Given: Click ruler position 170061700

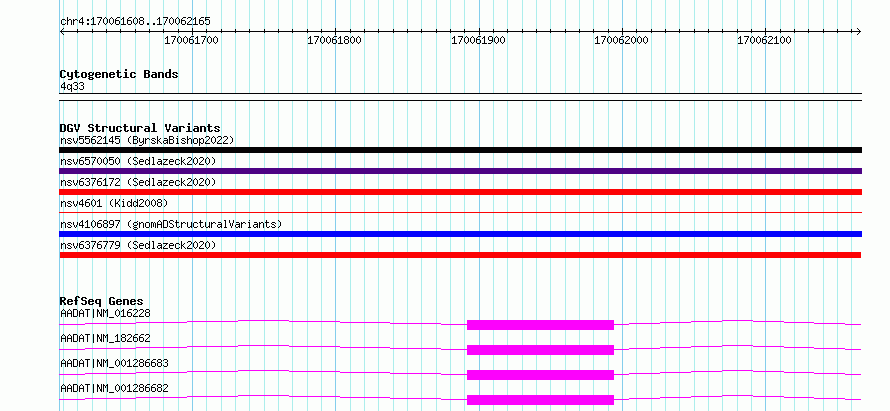Looking at the screenshot, I should click(x=191, y=41).
